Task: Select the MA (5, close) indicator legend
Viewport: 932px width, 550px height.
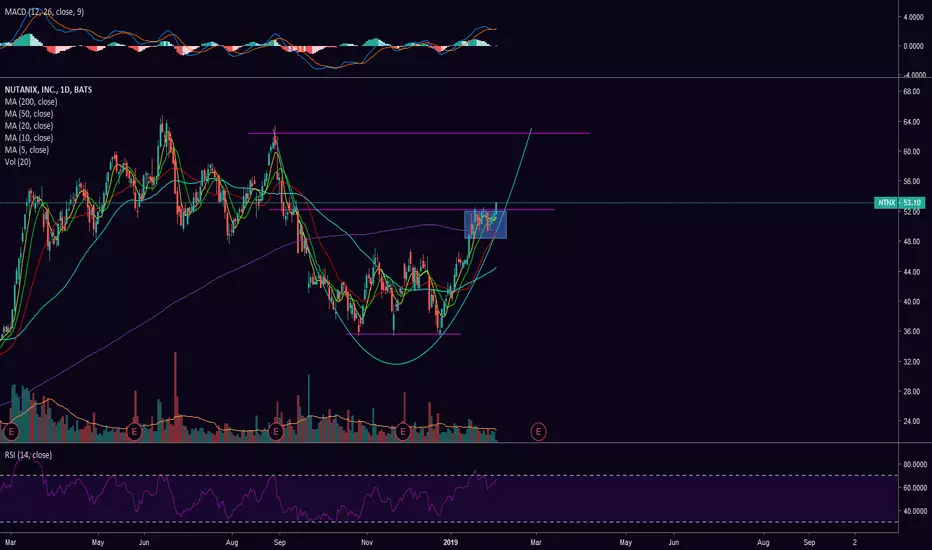Action: coord(27,150)
